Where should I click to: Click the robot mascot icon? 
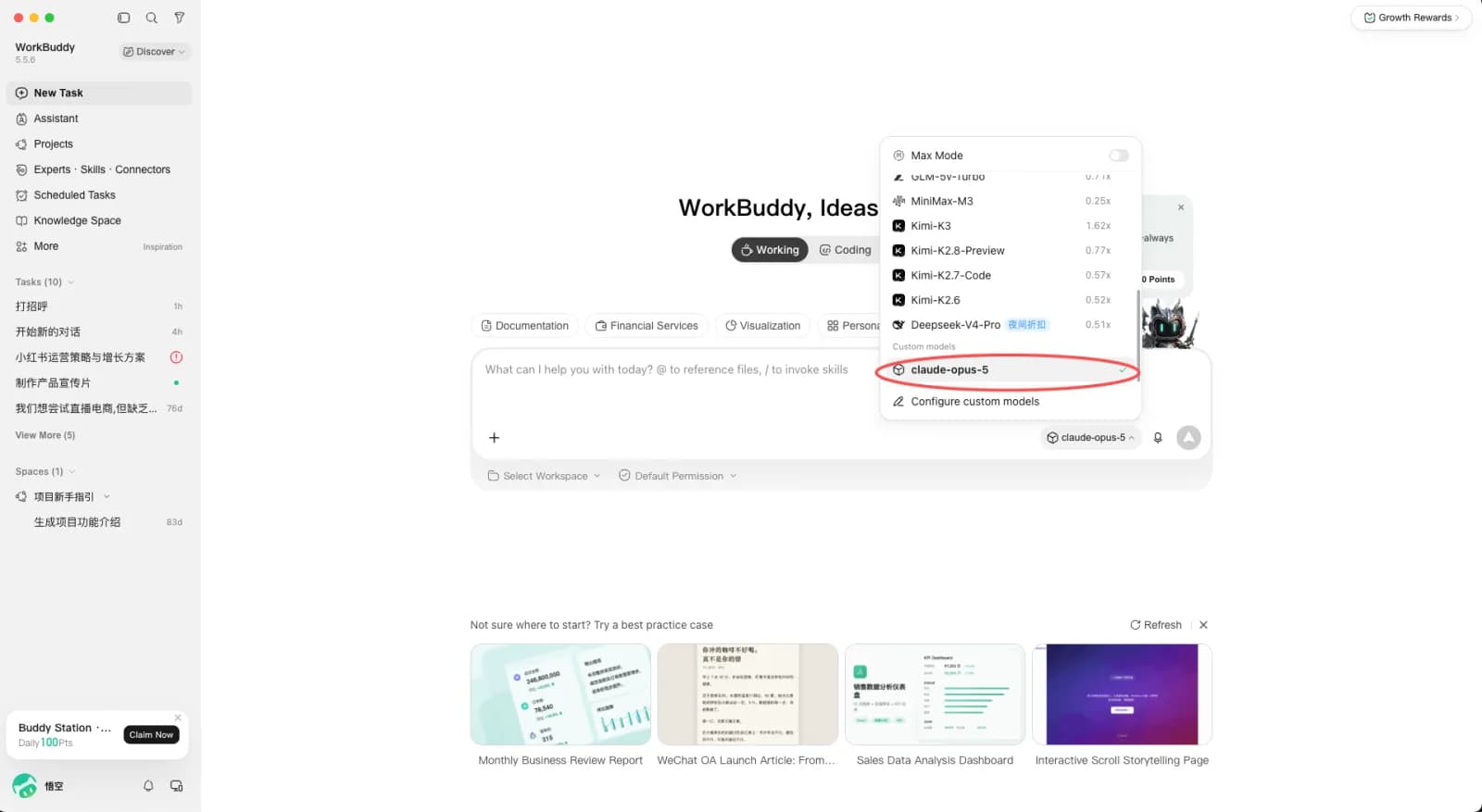1170,323
